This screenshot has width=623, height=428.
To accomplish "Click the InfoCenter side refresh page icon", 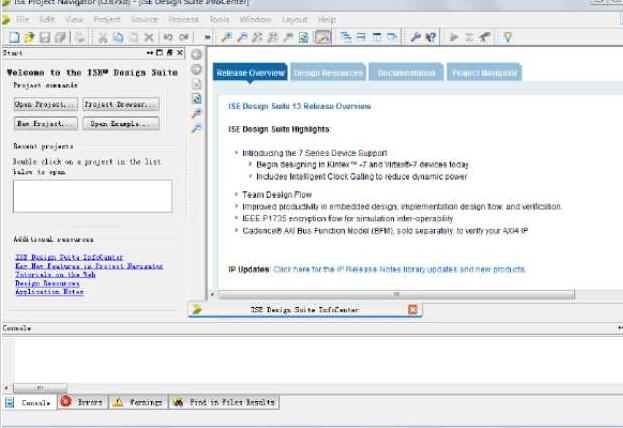I will coord(197,98).
